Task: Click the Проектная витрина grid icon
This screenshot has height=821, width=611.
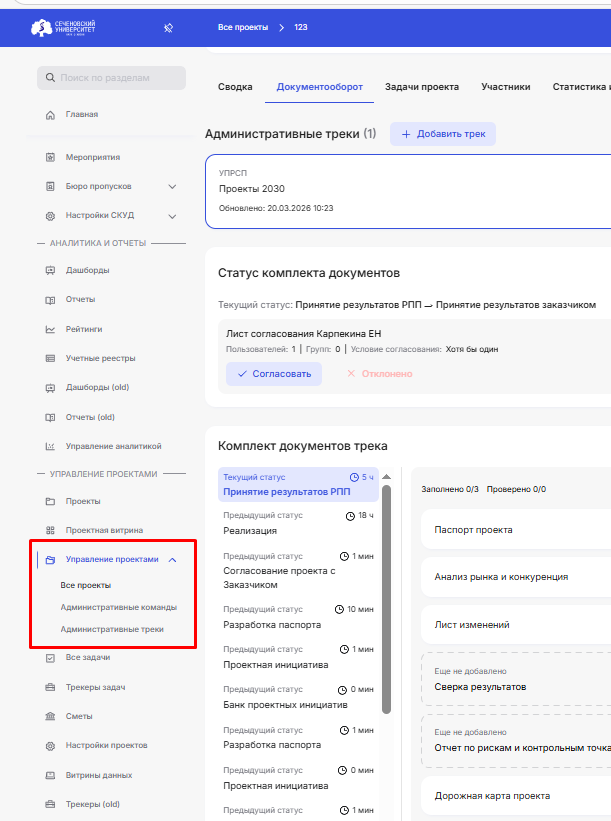Action: click(x=50, y=530)
